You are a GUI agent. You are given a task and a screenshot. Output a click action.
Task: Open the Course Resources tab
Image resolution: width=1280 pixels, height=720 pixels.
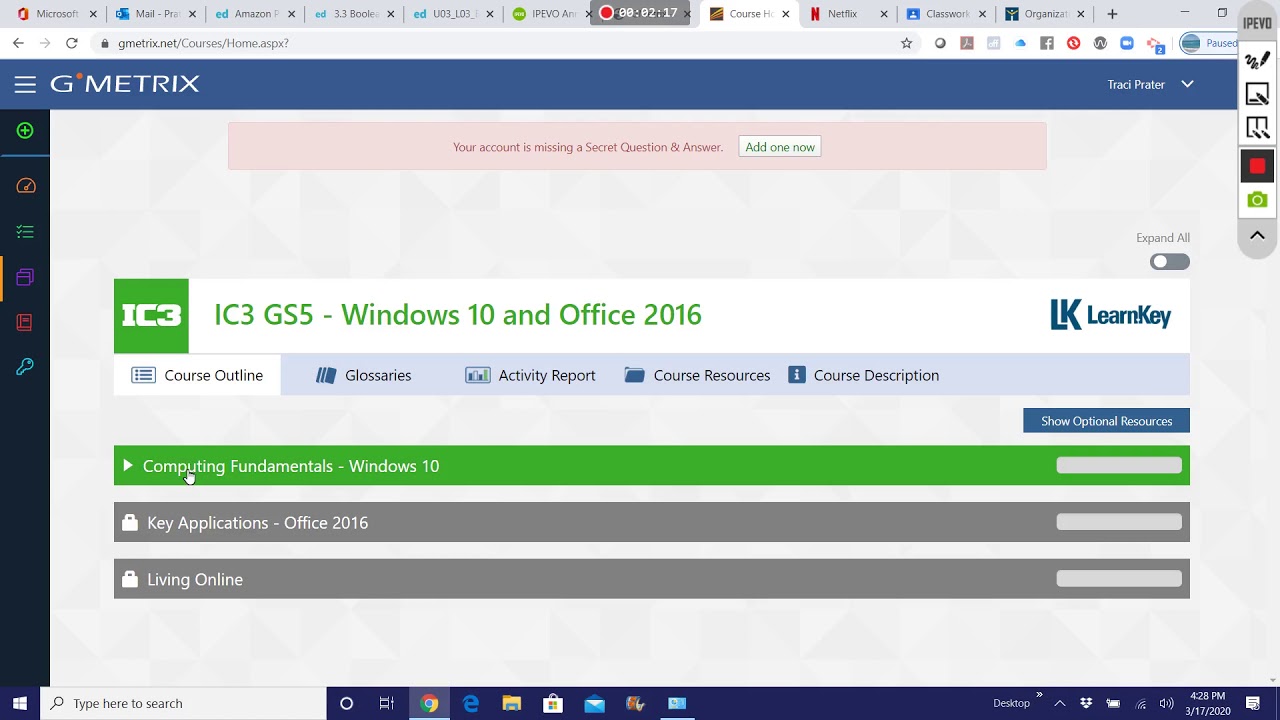tap(697, 375)
